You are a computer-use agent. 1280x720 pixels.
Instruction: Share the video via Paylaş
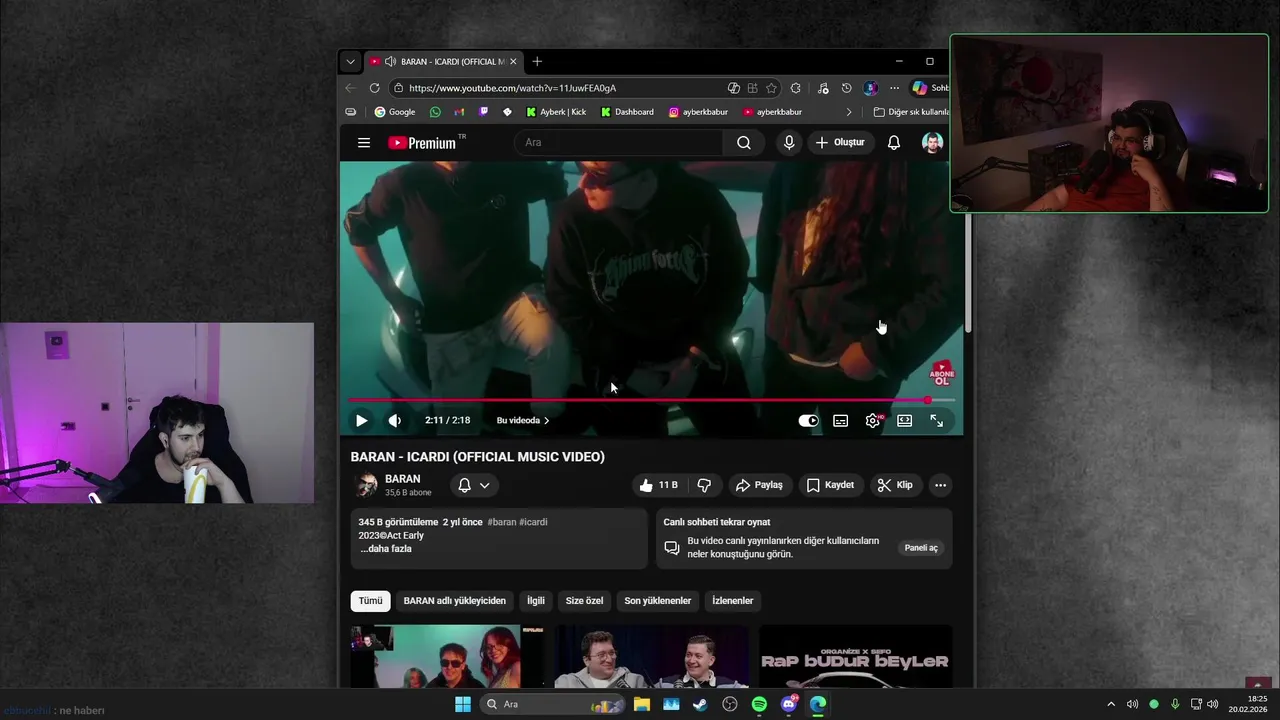tap(759, 485)
